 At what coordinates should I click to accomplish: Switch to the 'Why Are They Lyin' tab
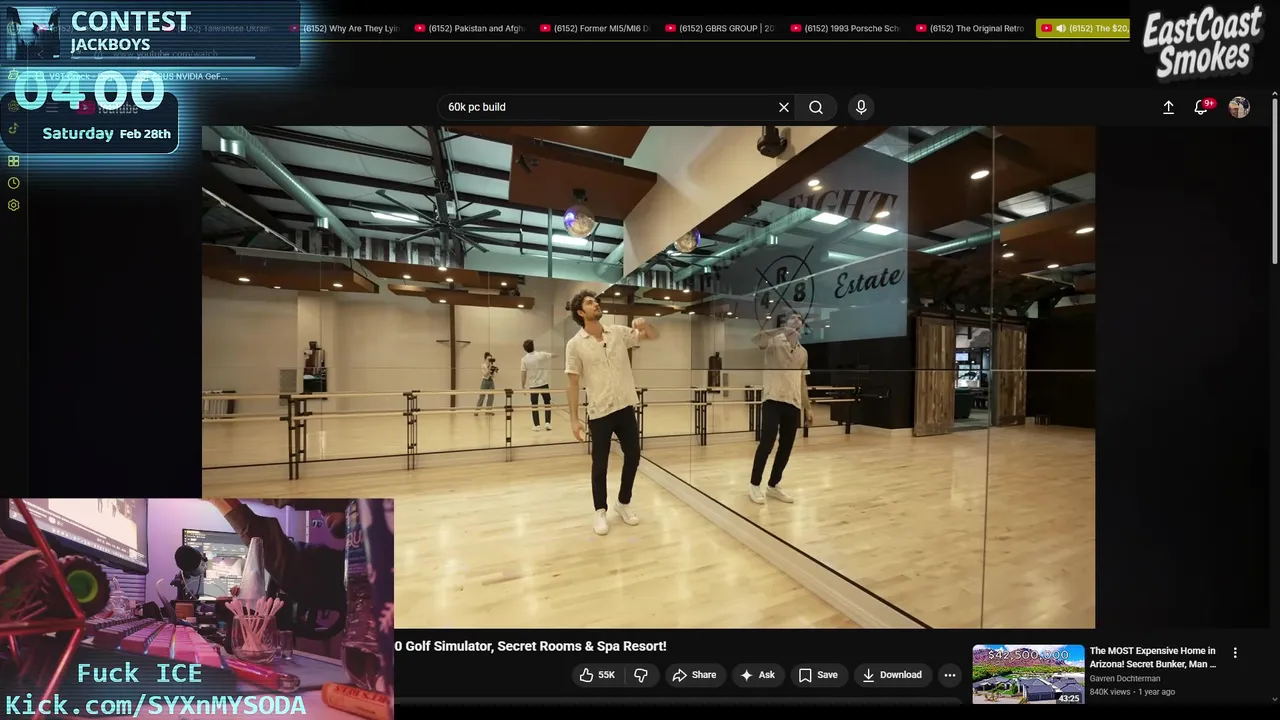[x=345, y=28]
